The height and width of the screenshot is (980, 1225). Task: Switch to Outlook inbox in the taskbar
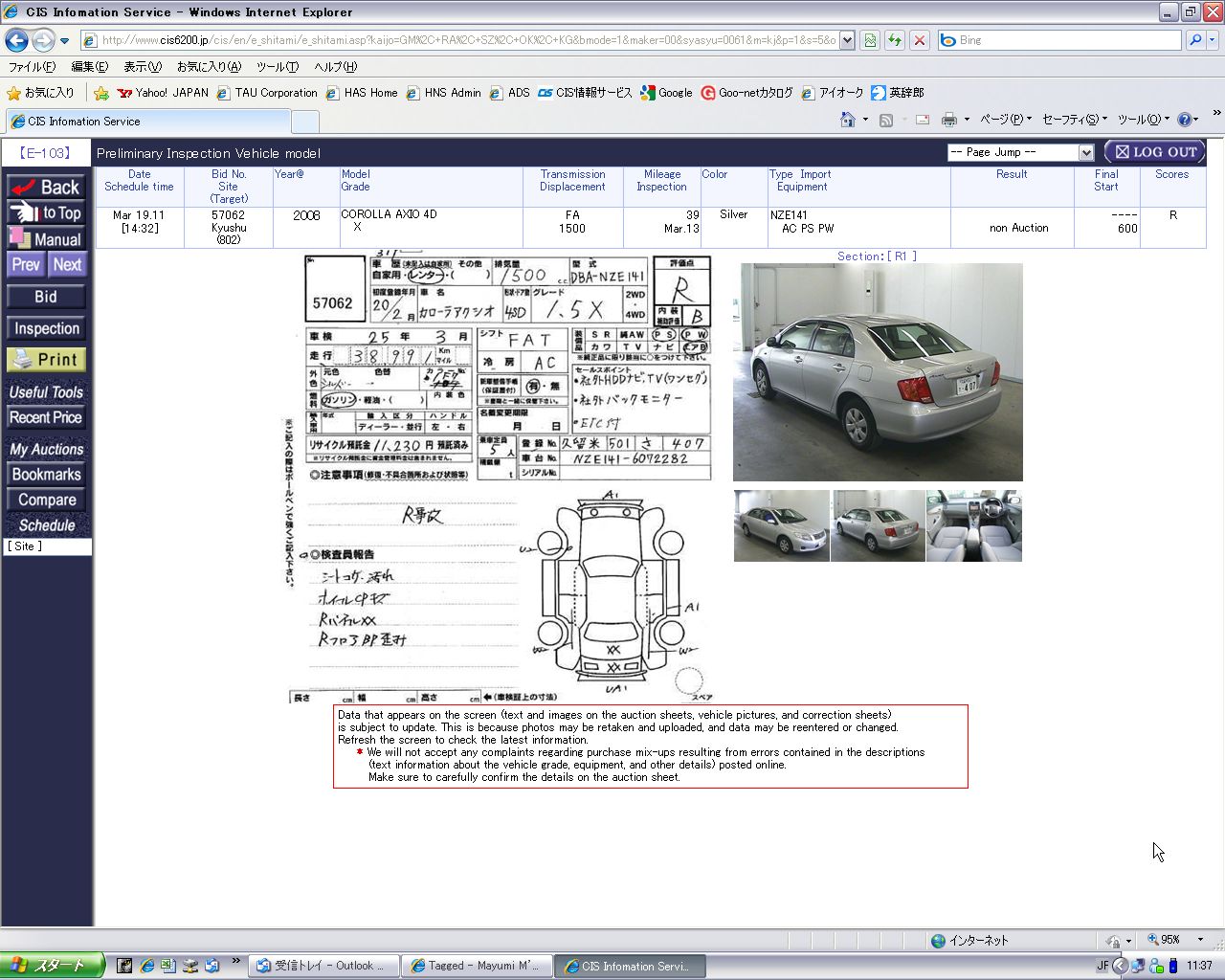pos(322,966)
